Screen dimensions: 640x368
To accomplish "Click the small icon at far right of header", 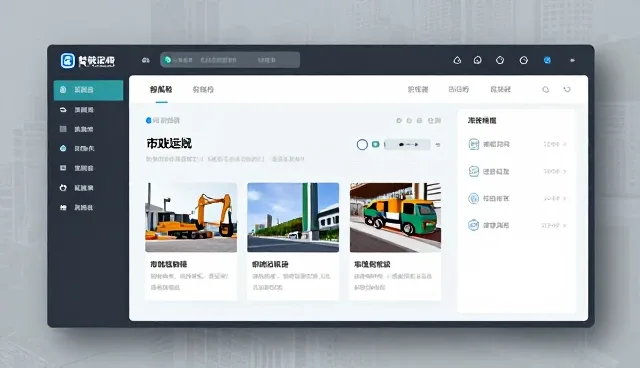I will (572, 60).
